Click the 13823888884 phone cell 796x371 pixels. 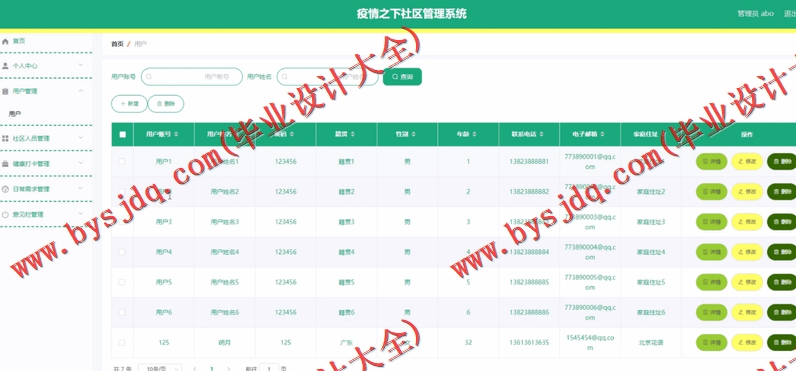point(529,252)
